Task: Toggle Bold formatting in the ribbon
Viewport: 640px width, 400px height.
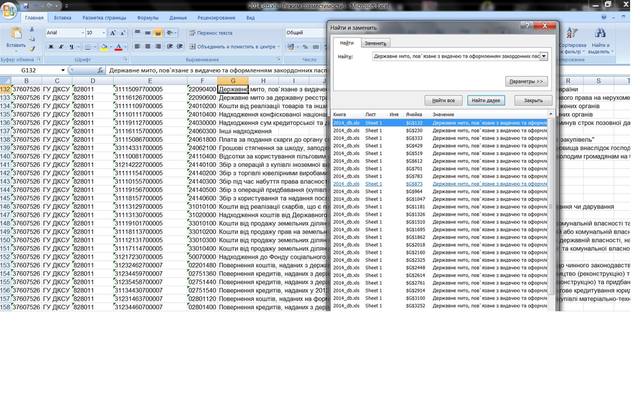Action: tap(50, 46)
